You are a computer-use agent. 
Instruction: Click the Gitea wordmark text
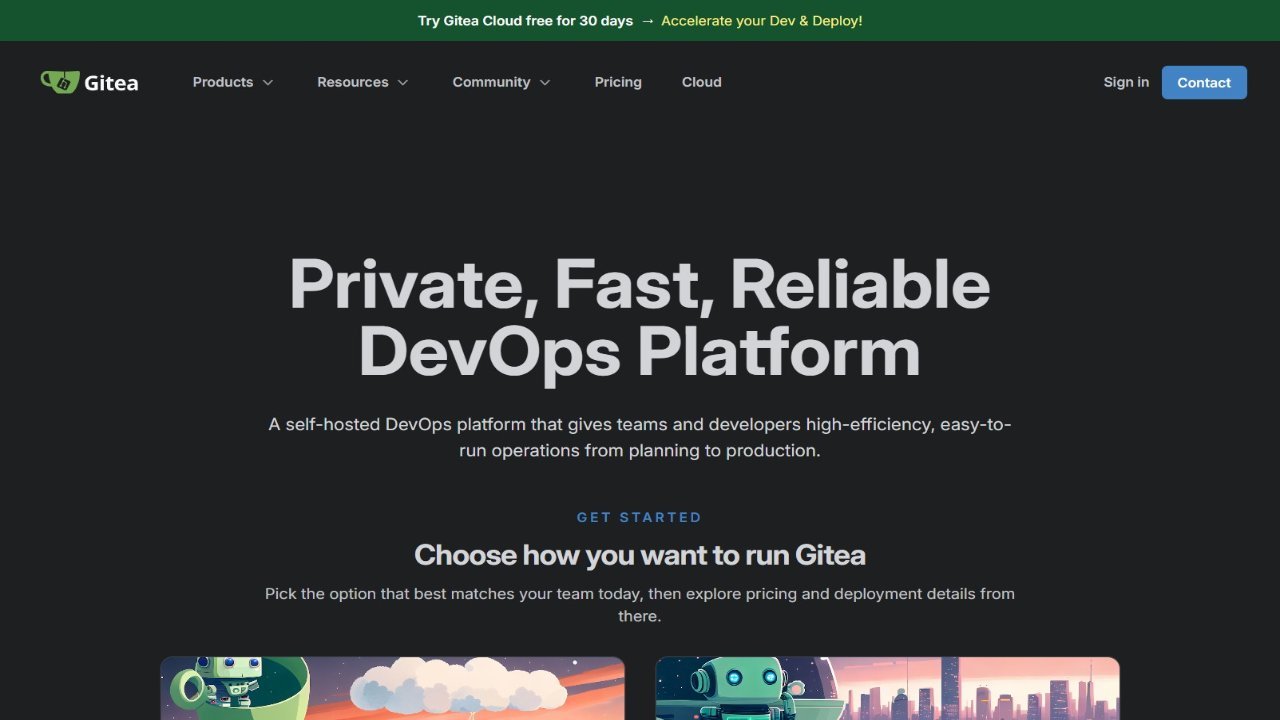pos(111,83)
